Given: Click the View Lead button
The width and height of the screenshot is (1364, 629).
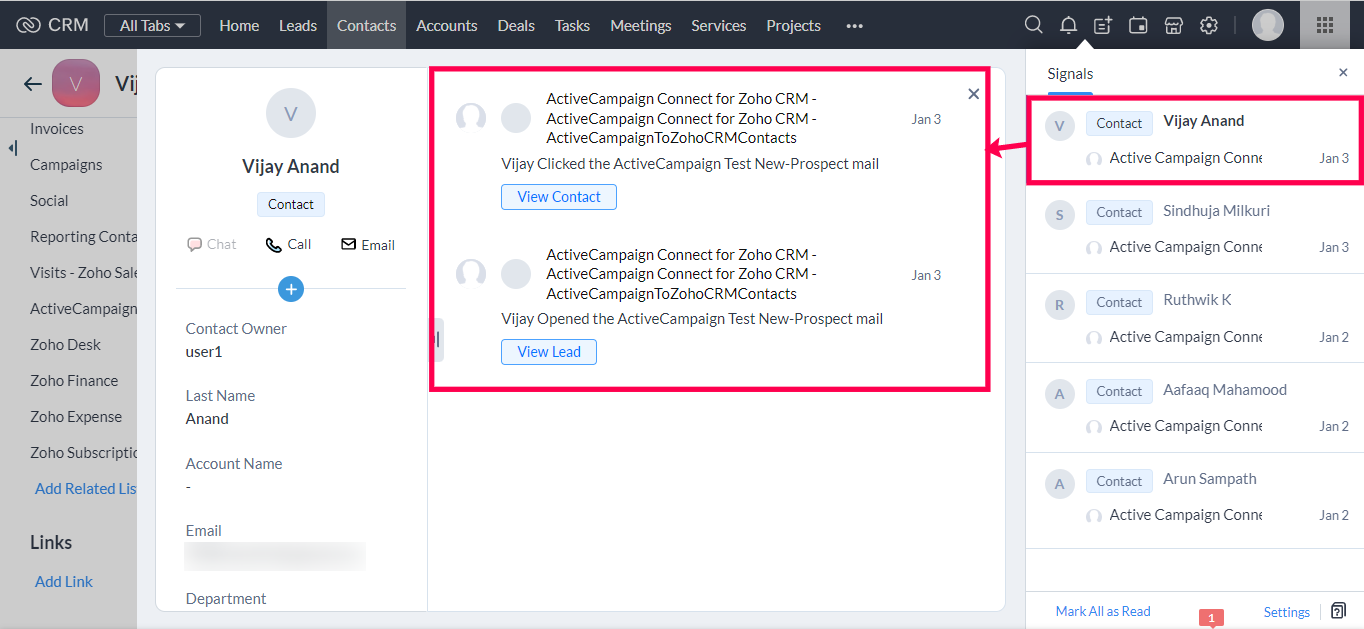Looking at the screenshot, I should tap(549, 352).
